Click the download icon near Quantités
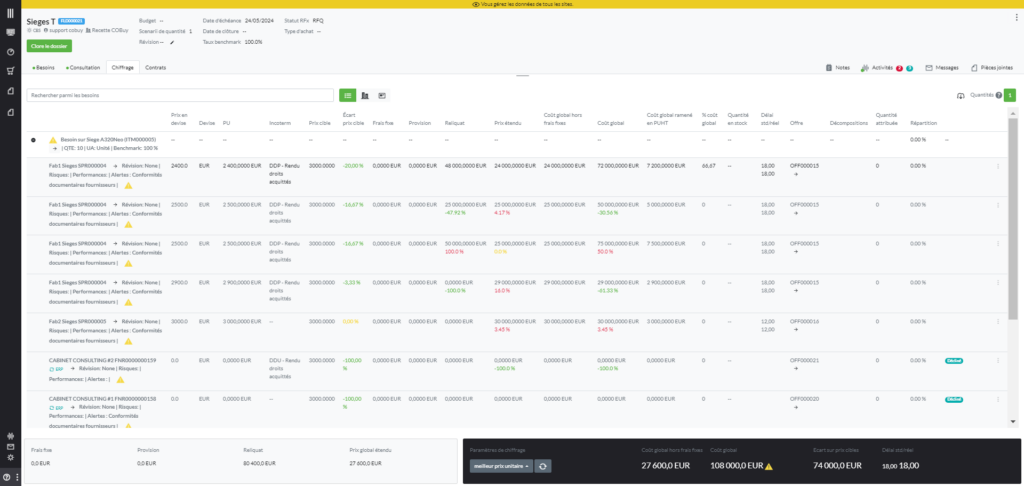This screenshot has width=1024, height=486. coord(961,96)
